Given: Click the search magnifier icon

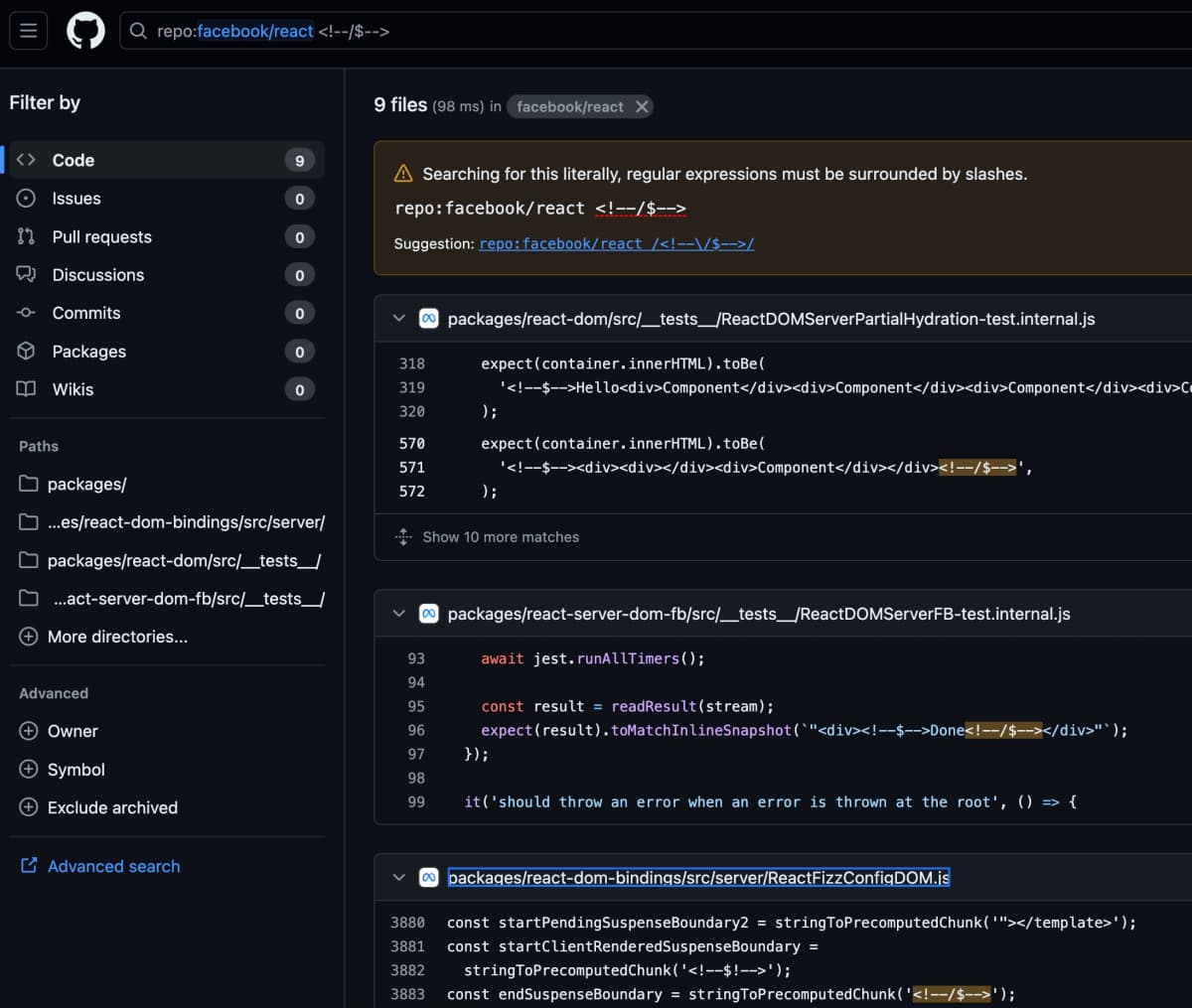Looking at the screenshot, I should [x=139, y=31].
